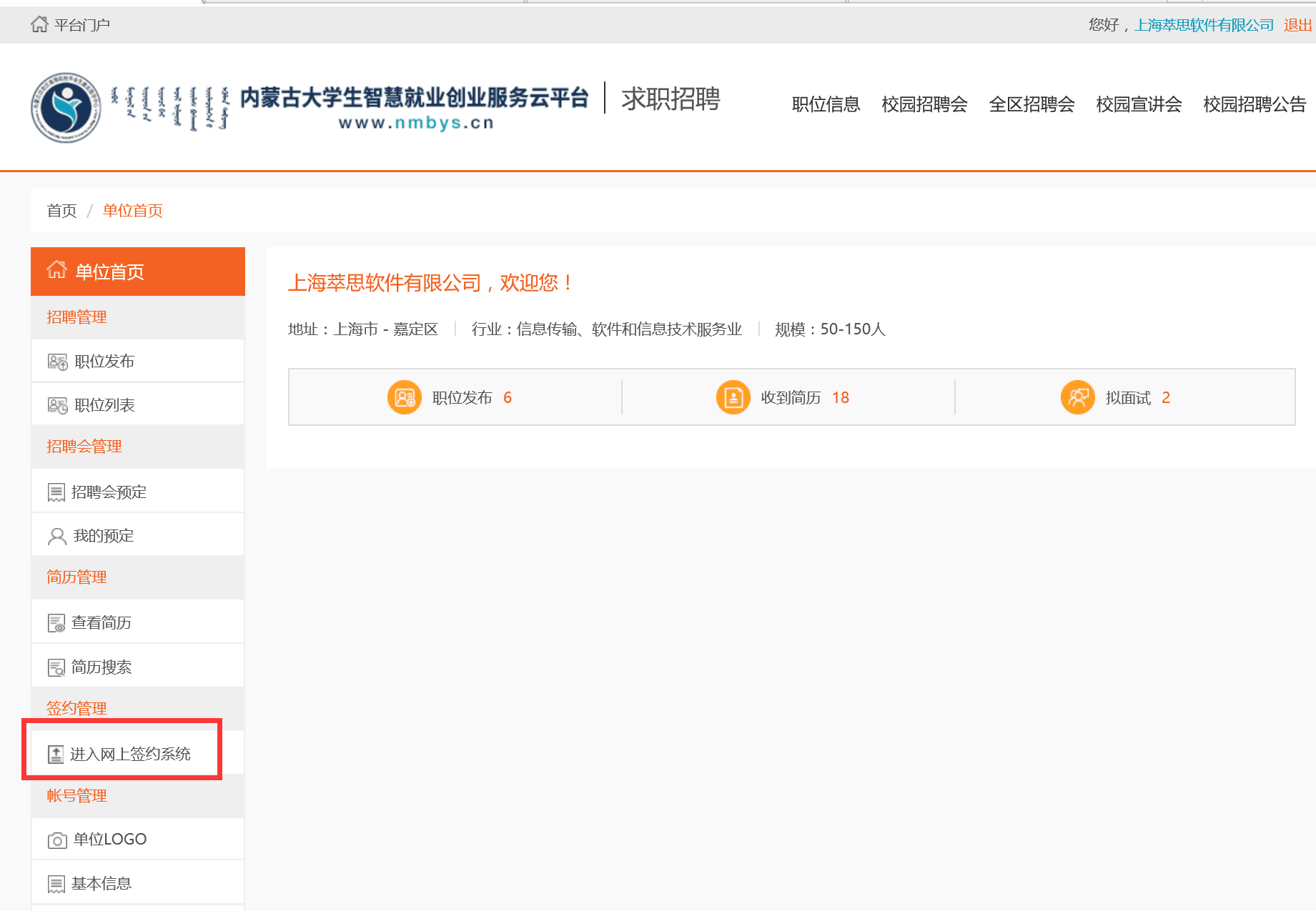Click the platform circular logo

(x=66, y=107)
